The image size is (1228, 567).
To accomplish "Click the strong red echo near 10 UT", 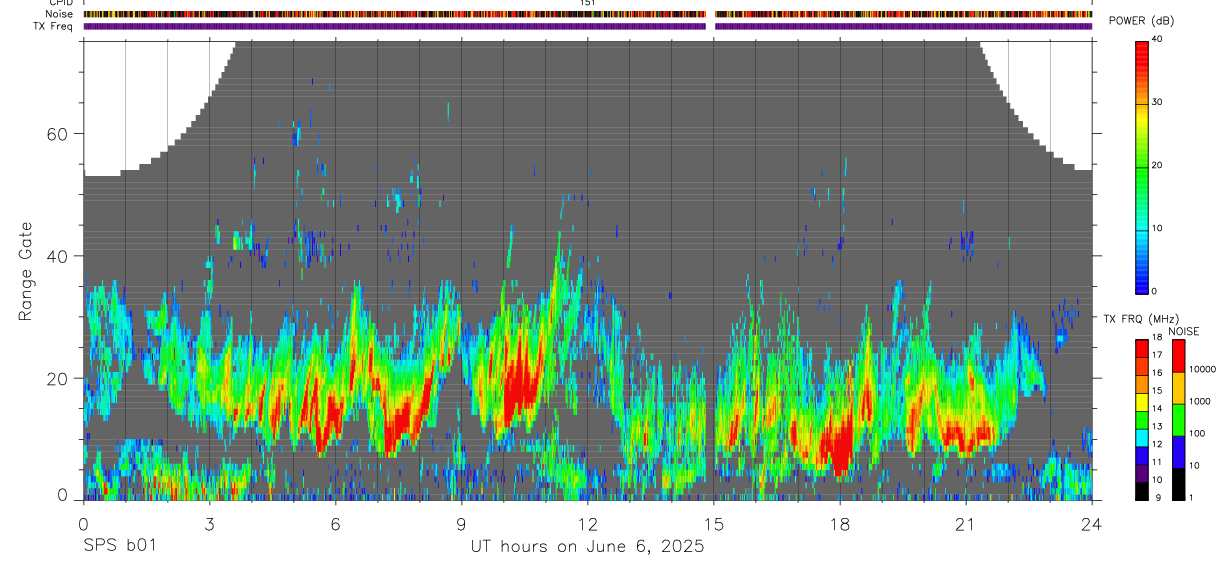I will [x=520, y=385].
